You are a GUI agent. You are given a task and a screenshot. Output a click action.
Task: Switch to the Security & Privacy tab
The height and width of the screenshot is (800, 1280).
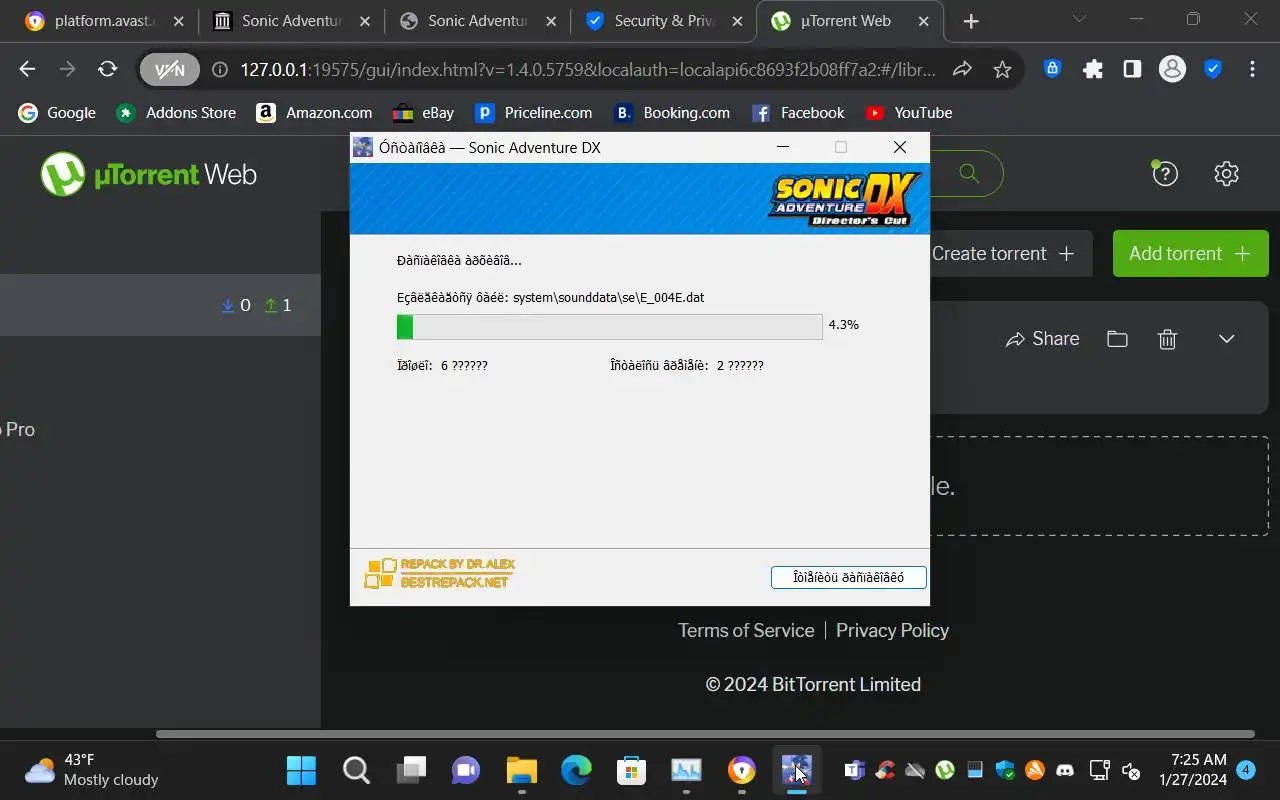(x=664, y=21)
